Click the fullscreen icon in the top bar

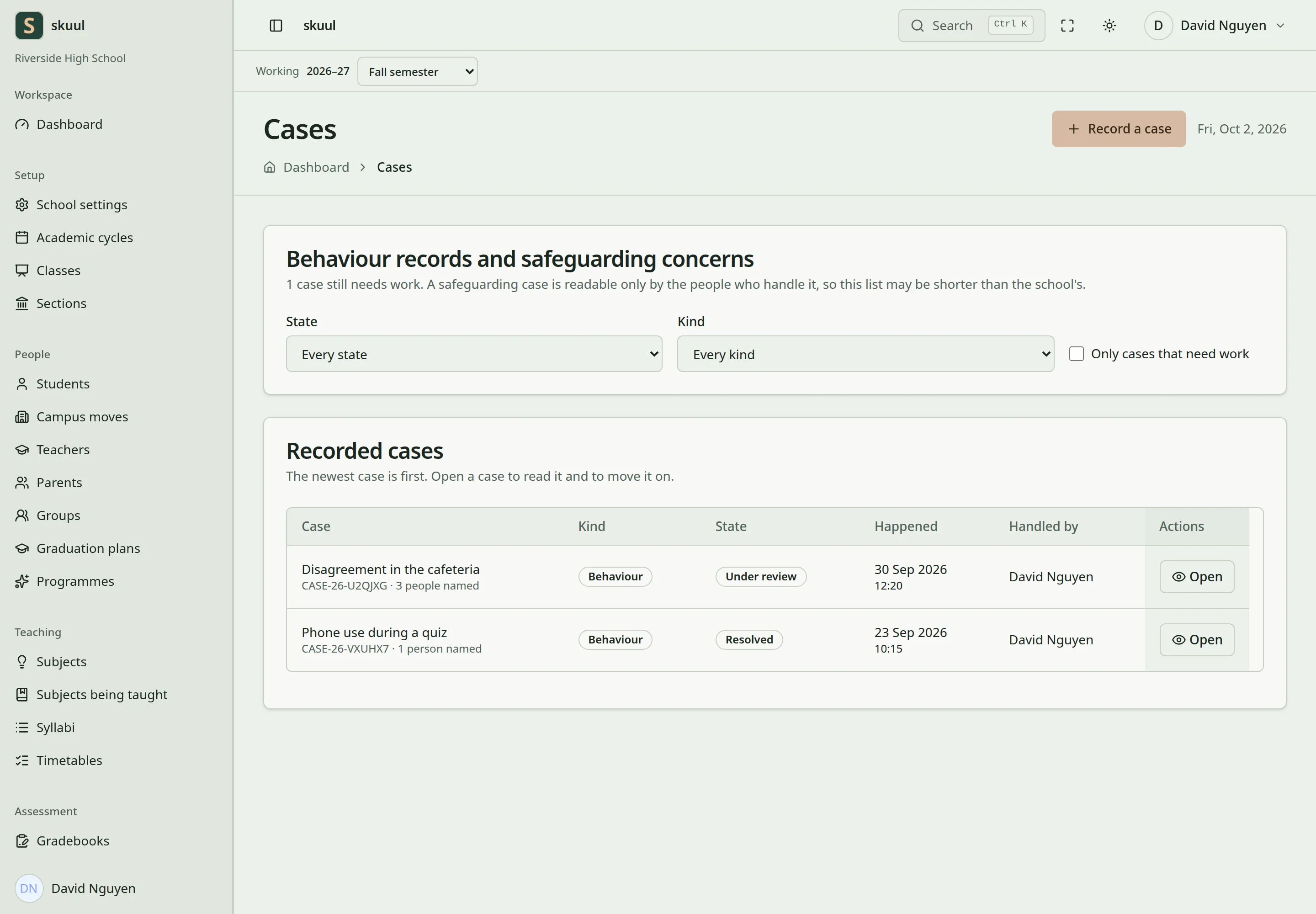click(1067, 26)
